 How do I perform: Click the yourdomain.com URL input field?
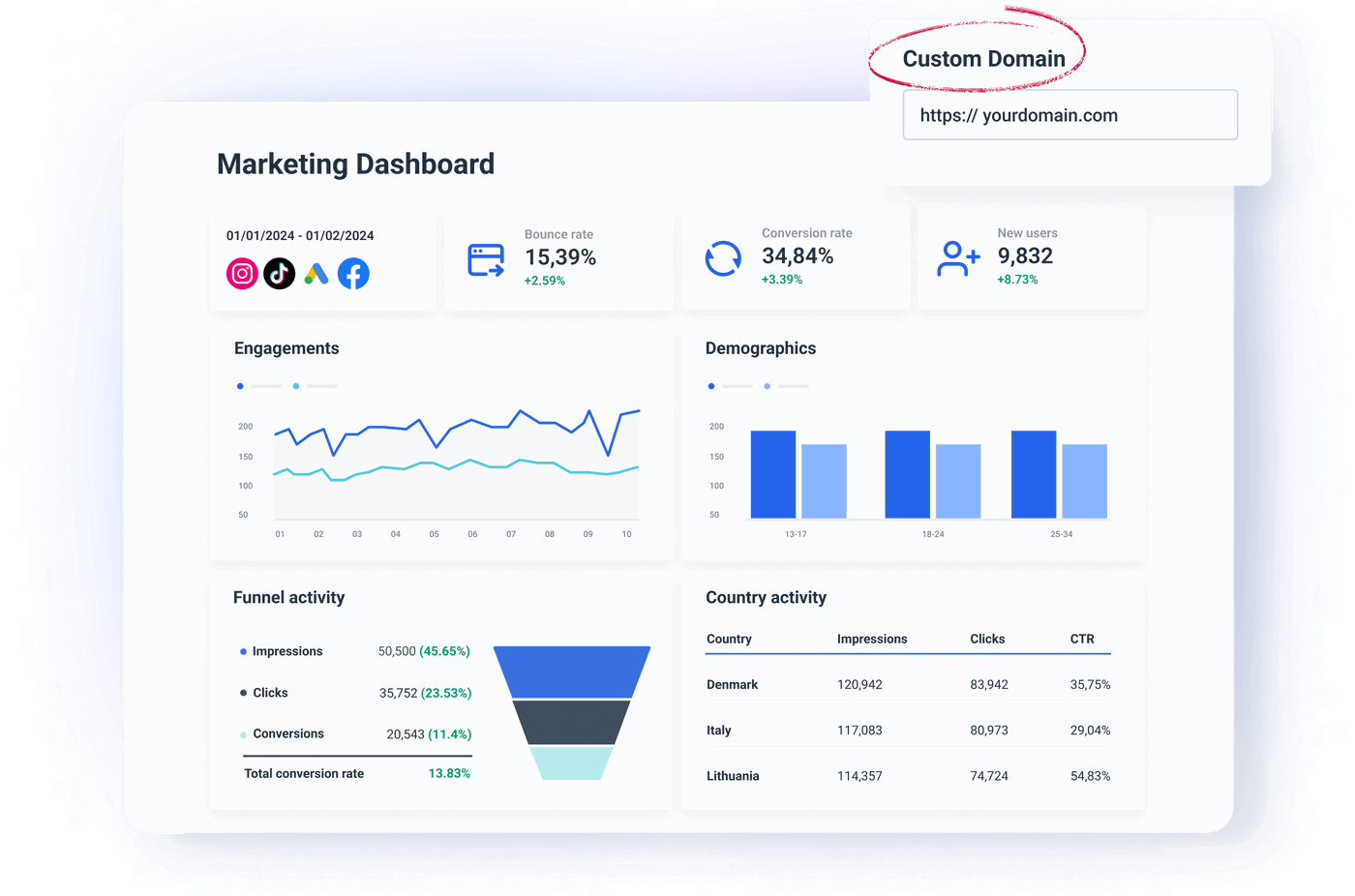click(1070, 114)
